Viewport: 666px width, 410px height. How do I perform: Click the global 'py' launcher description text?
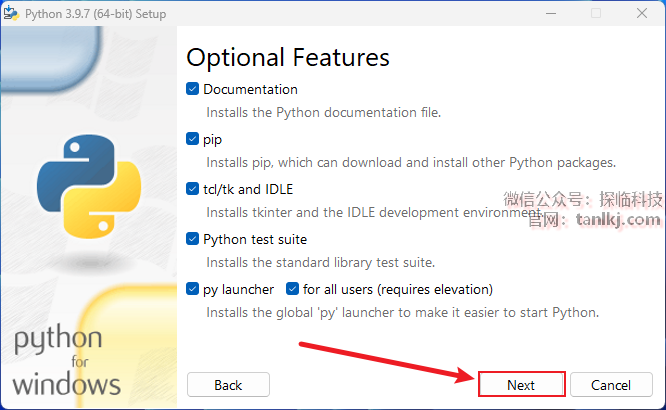pos(402,312)
